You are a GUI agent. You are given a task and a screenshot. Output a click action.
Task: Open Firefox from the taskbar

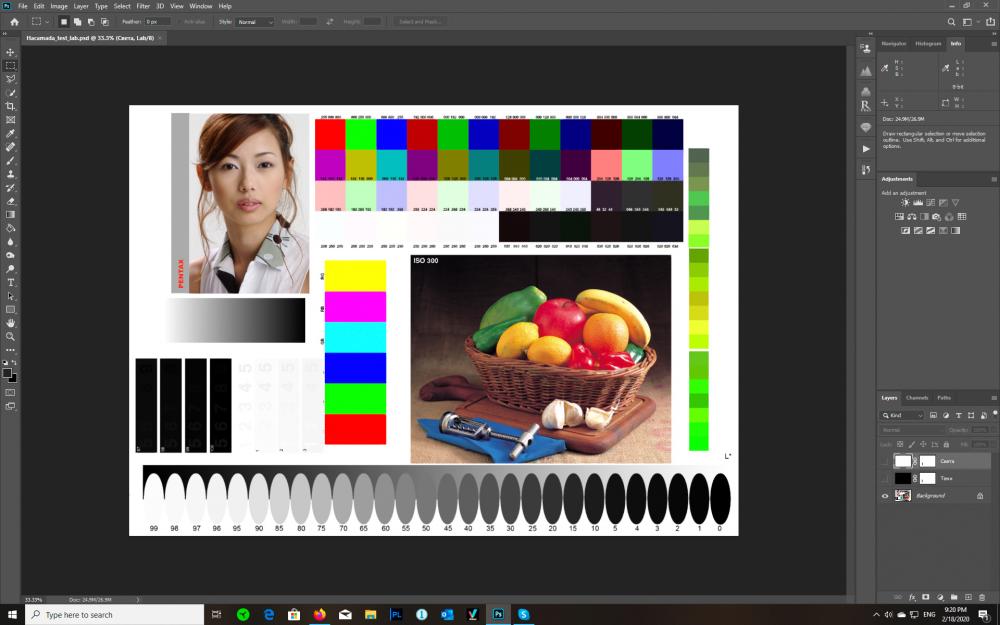tap(320, 615)
